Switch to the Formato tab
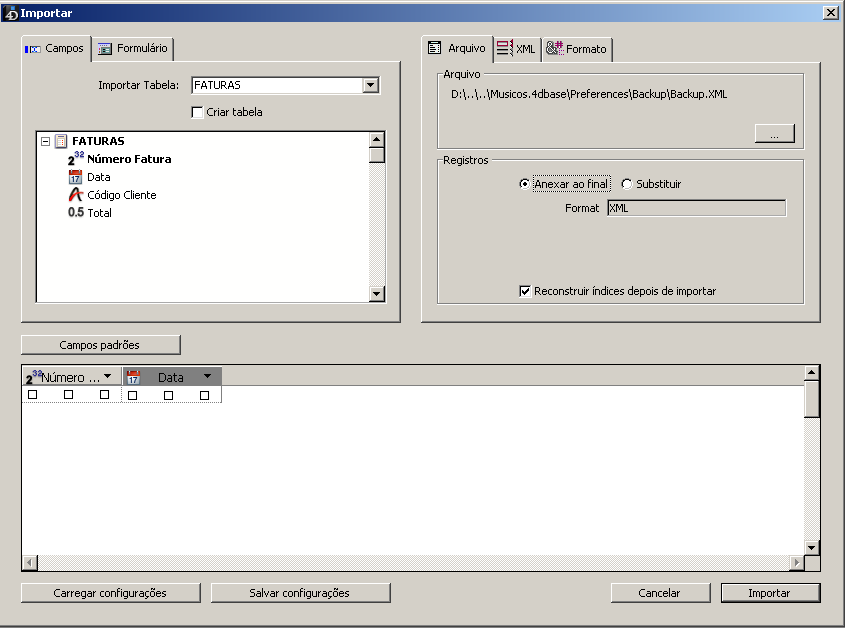Viewport: 845px width, 628px height. coord(577,49)
